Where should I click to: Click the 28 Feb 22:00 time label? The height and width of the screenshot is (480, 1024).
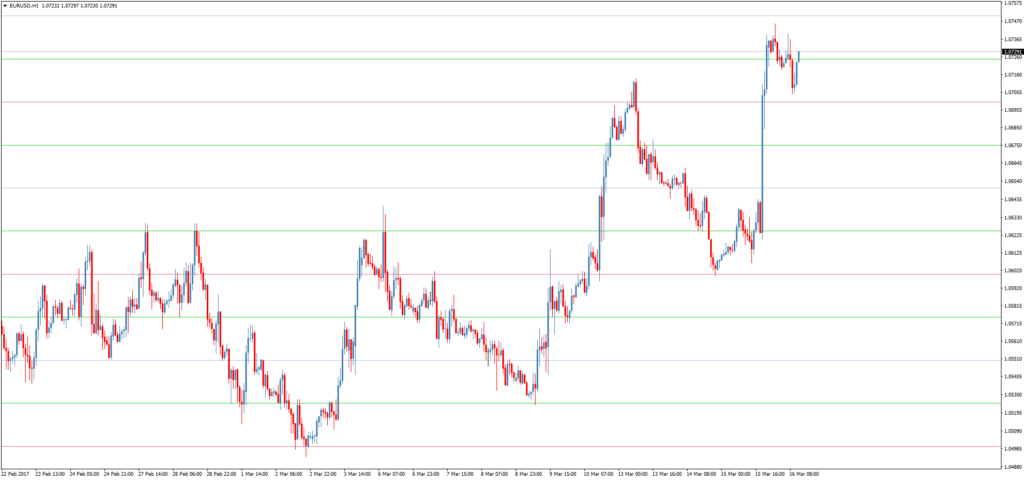(x=222, y=474)
